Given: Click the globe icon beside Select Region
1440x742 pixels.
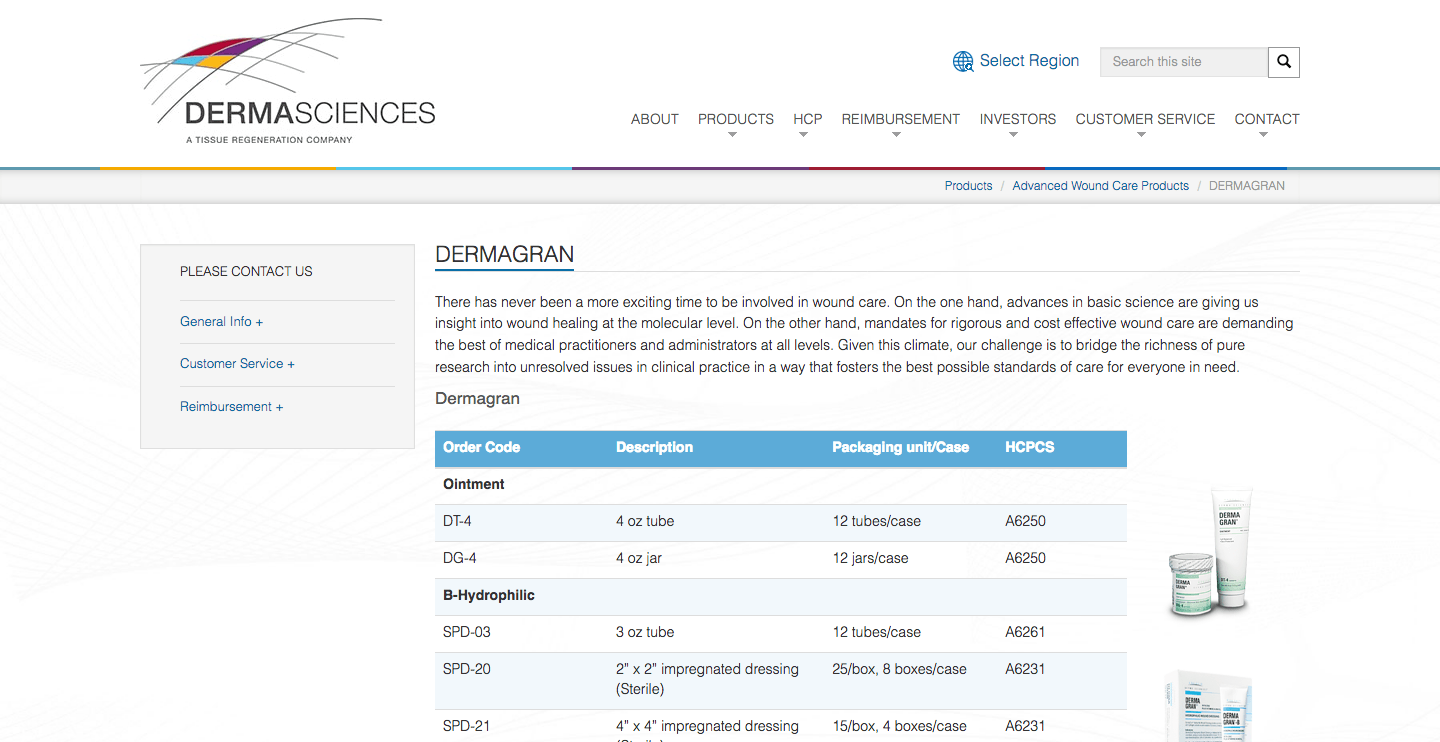Looking at the screenshot, I should click(x=963, y=61).
